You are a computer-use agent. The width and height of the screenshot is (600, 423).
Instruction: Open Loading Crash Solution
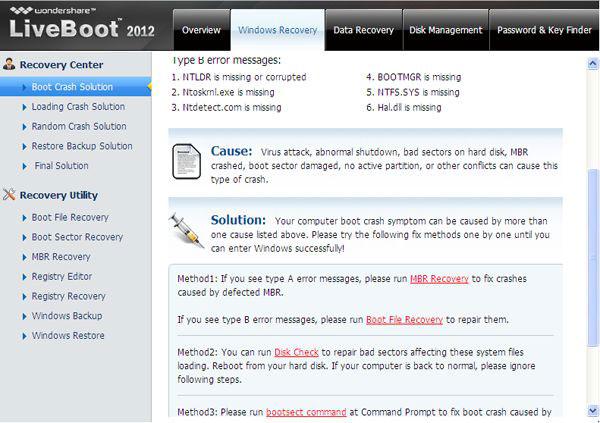(78, 107)
